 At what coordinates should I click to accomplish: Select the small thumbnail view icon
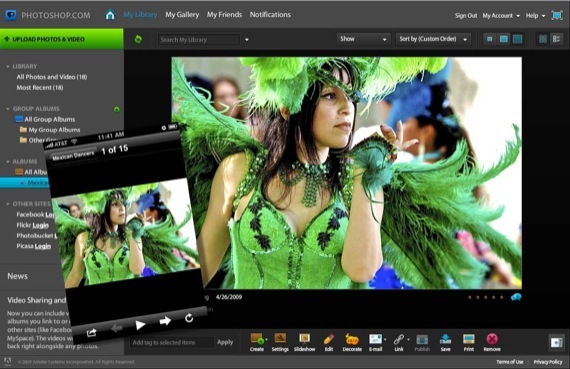[x=489, y=39]
